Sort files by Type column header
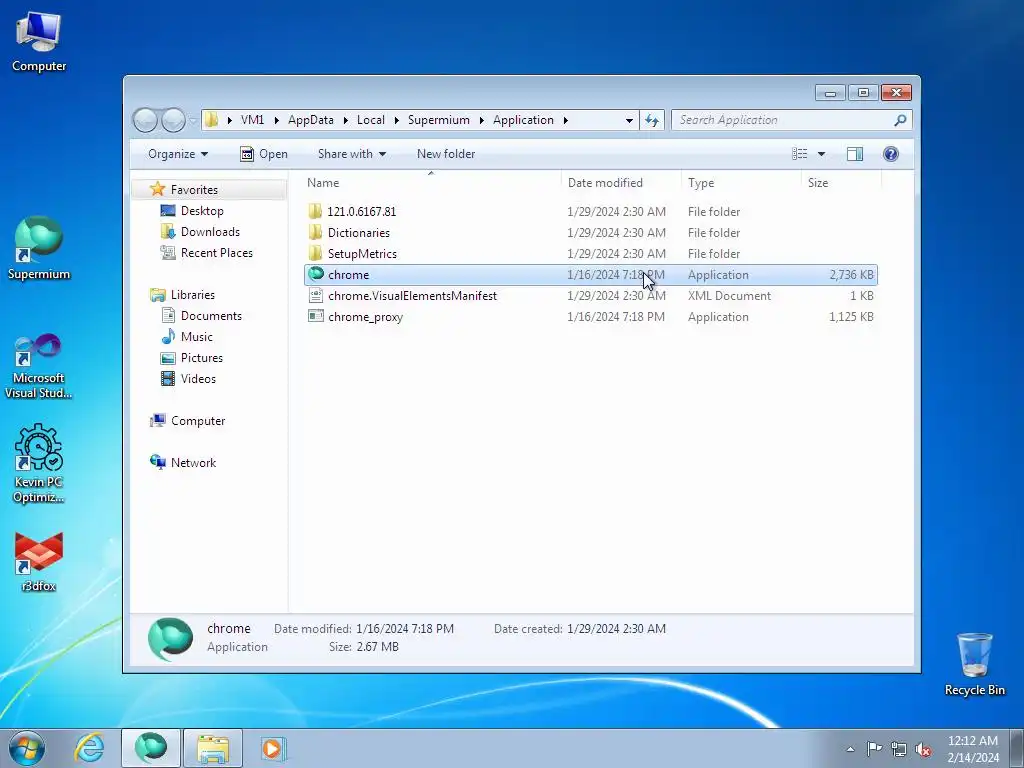1024x768 pixels. pos(741,183)
